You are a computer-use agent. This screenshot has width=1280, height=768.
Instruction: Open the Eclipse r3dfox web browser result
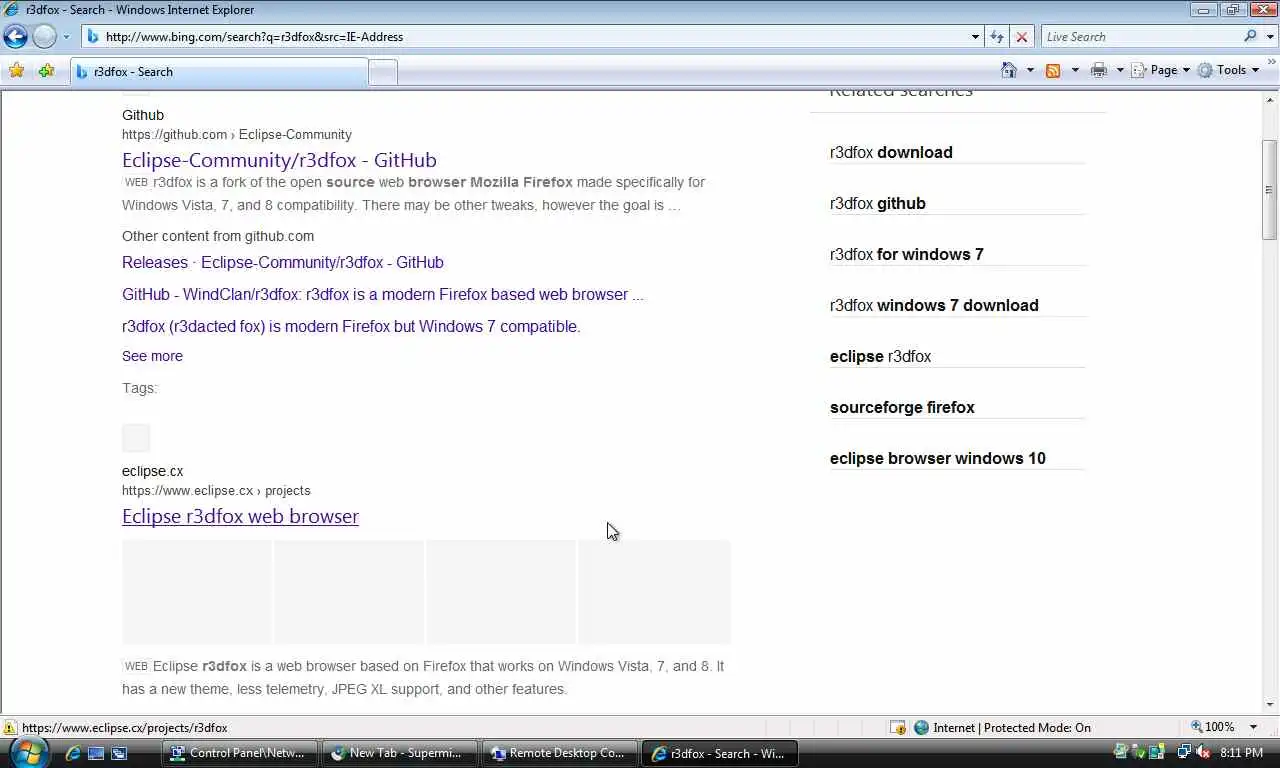click(240, 516)
